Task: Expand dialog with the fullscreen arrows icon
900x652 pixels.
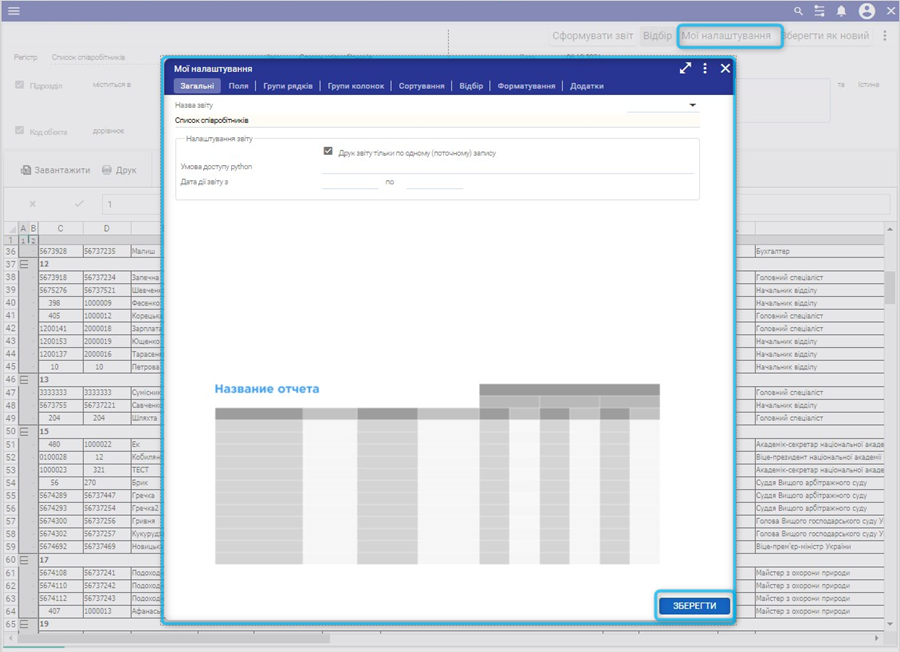Action: click(x=685, y=68)
